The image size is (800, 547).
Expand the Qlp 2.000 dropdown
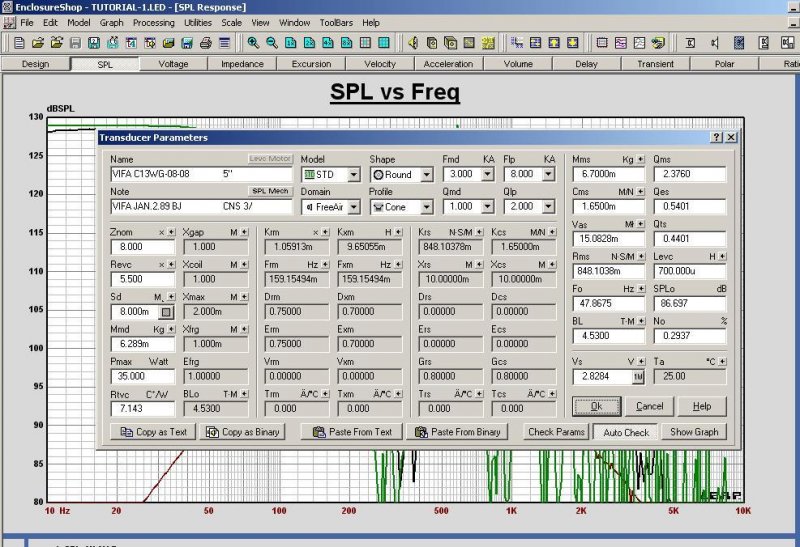[548, 207]
